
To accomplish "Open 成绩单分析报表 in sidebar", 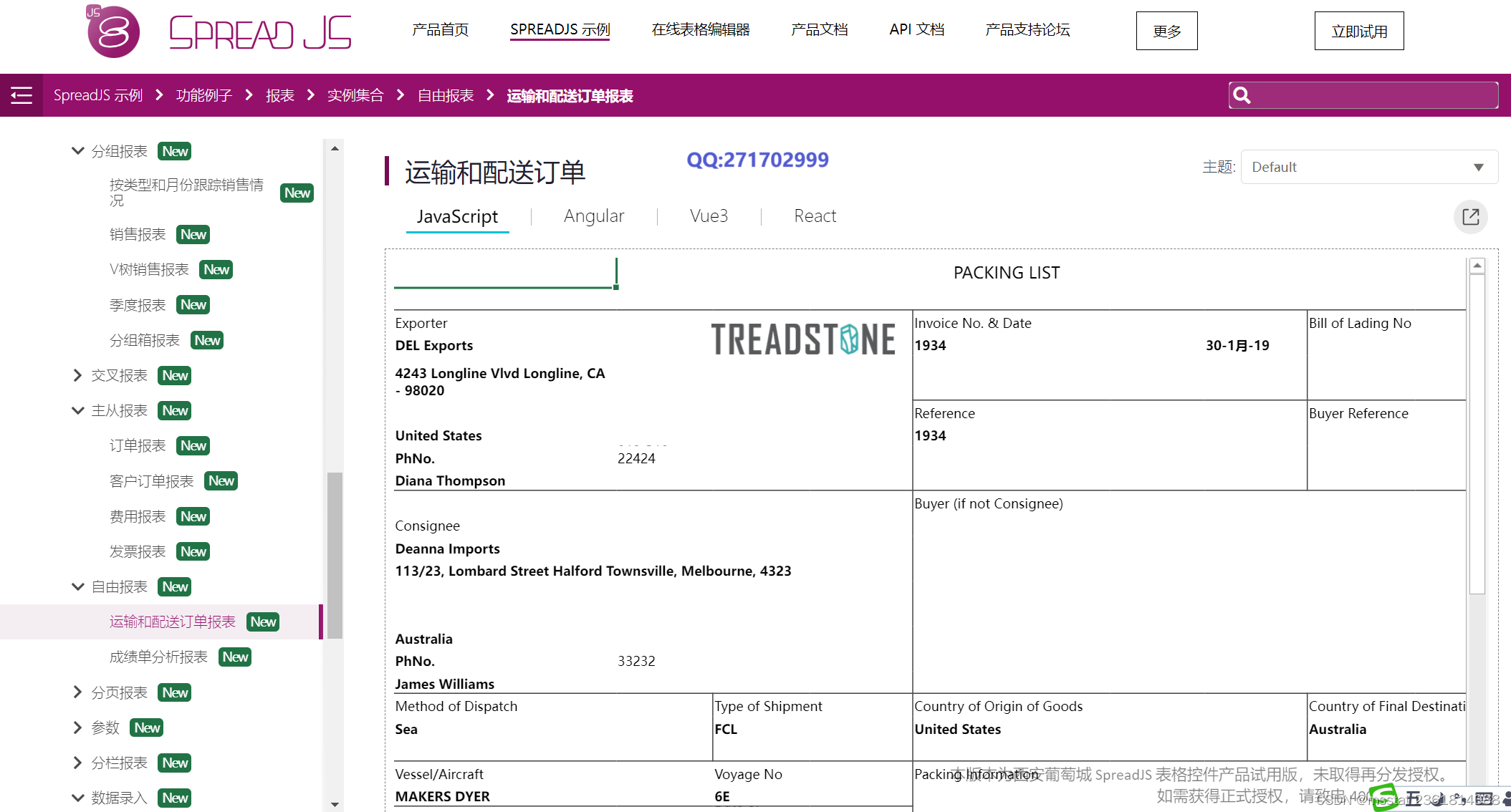I will (158, 657).
